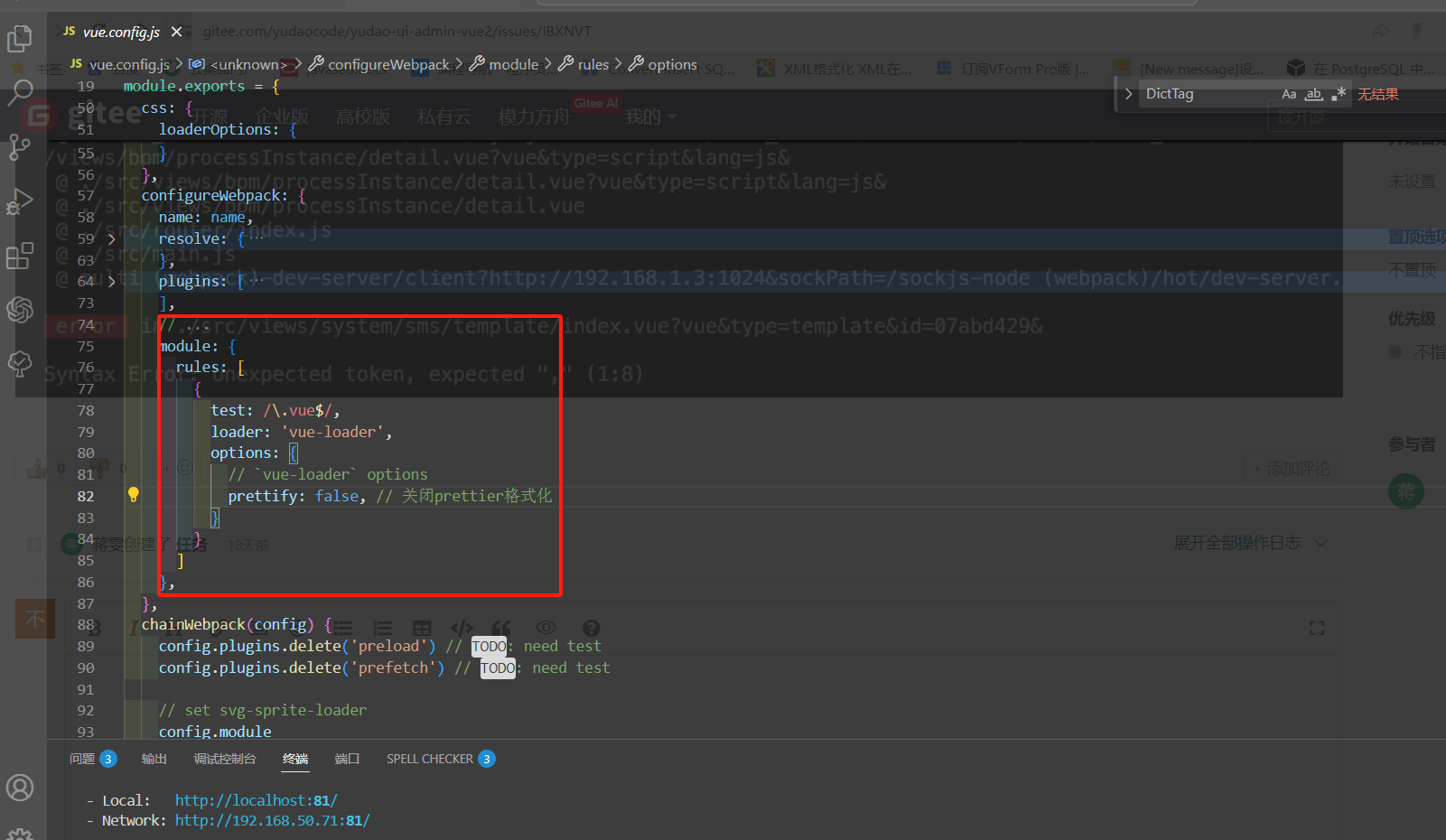The image size is (1446, 840).
Task: Click the 添加评论 button on Gitee page
Action: tap(1292, 468)
